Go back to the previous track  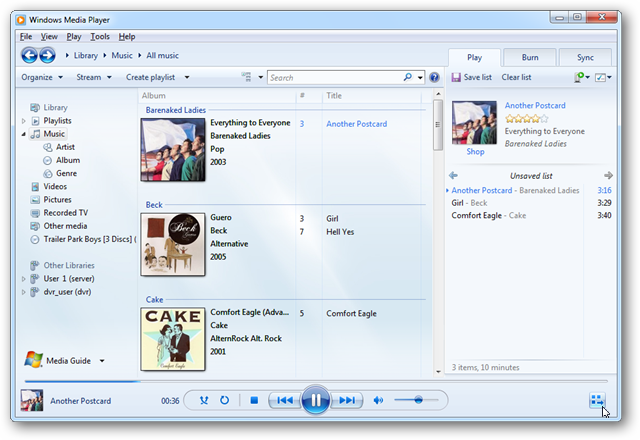coord(284,401)
